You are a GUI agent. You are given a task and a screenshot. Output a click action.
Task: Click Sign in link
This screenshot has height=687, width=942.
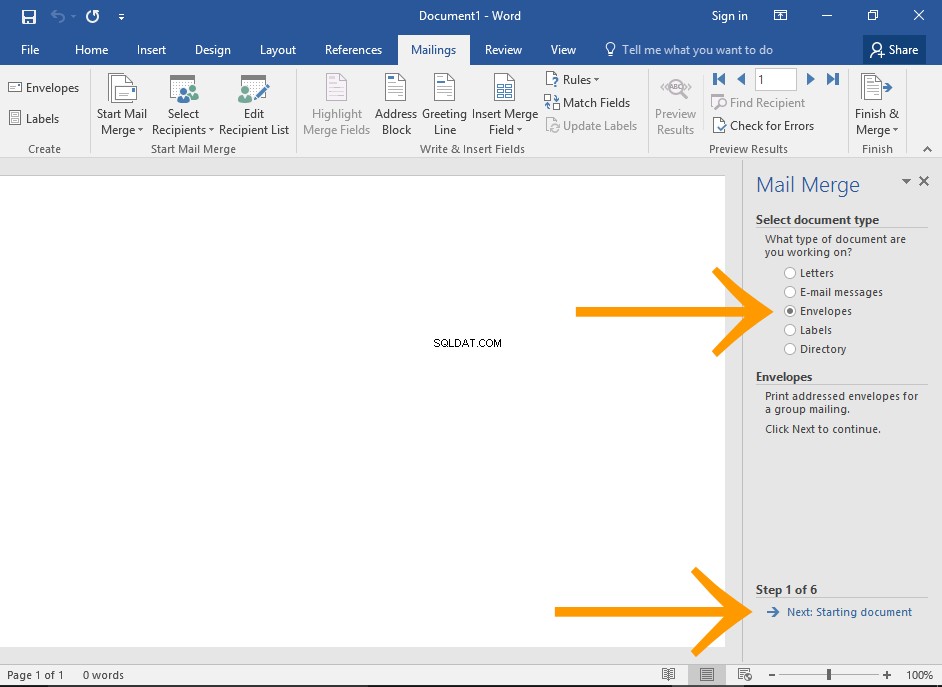click(729, 16)
